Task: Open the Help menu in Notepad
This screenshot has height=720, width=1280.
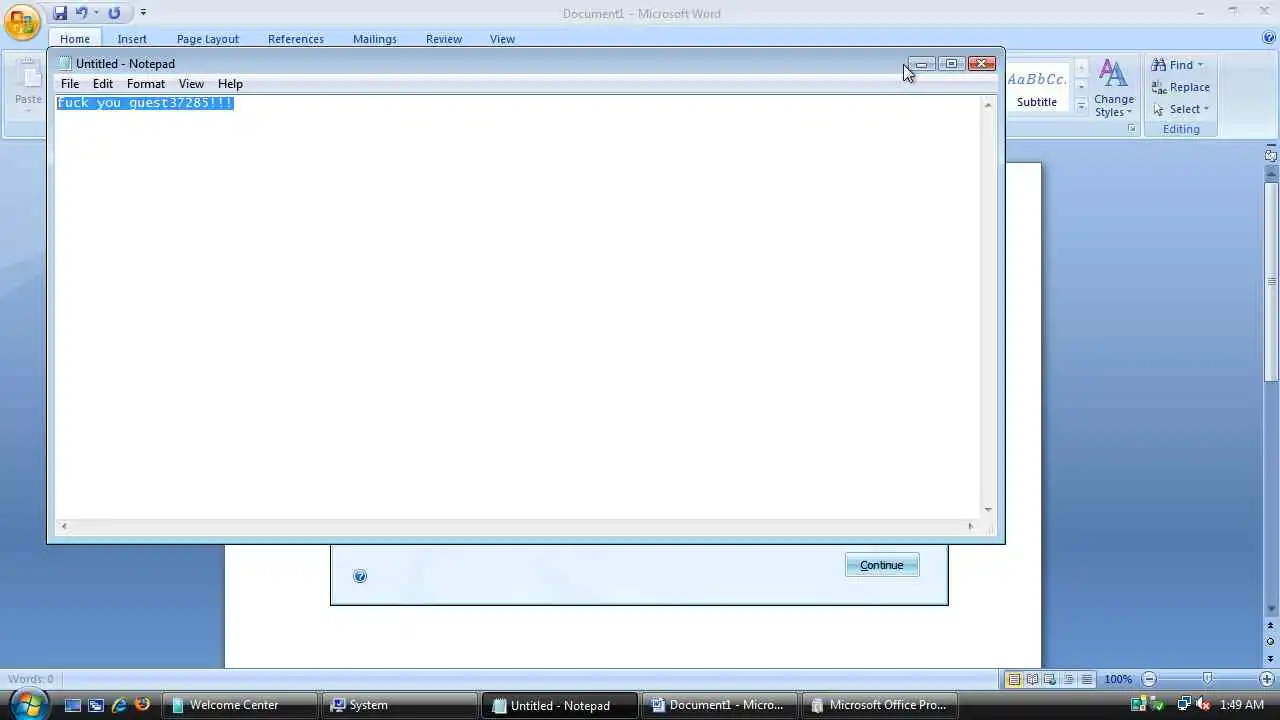Action: point(230,84)
